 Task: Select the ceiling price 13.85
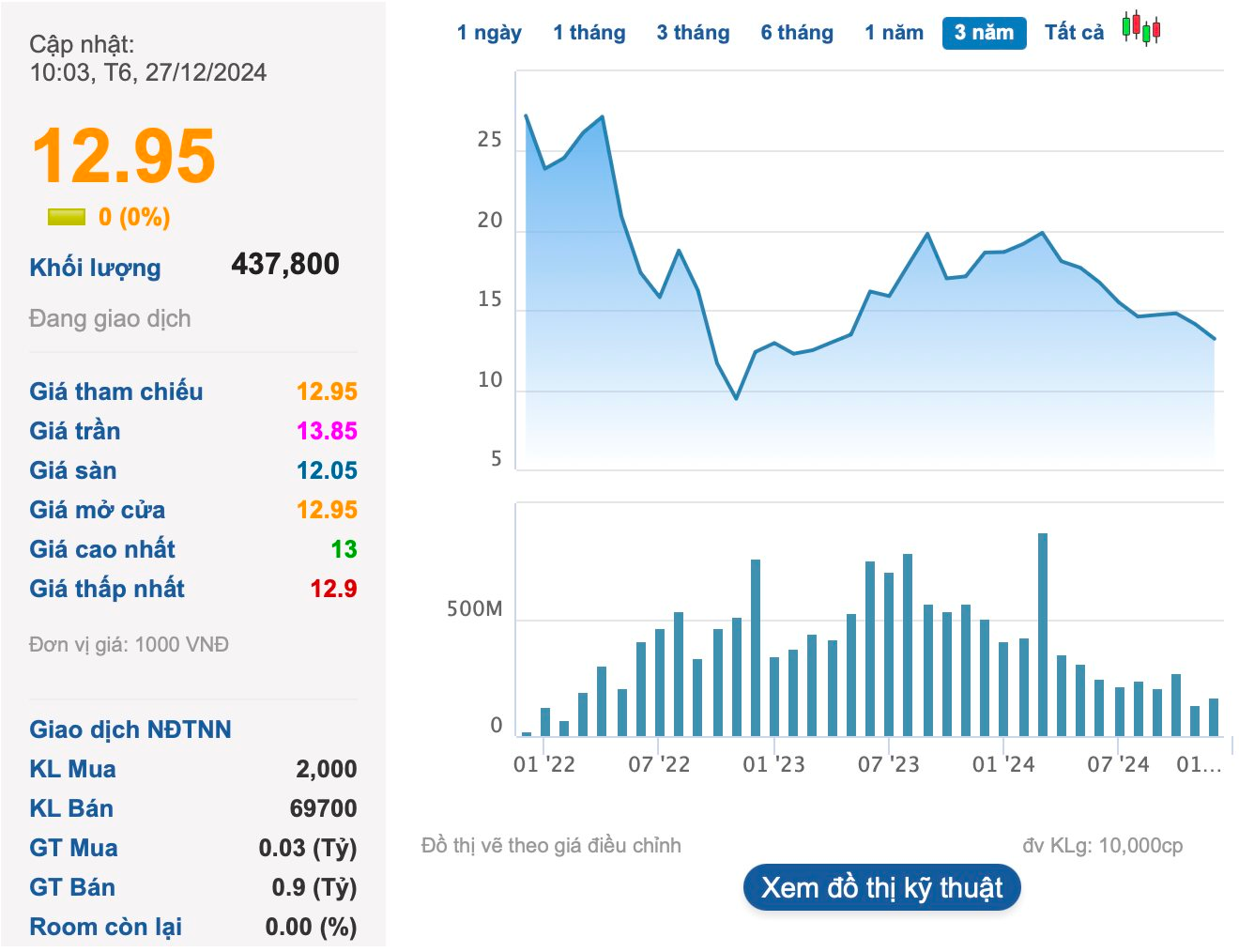327,430
